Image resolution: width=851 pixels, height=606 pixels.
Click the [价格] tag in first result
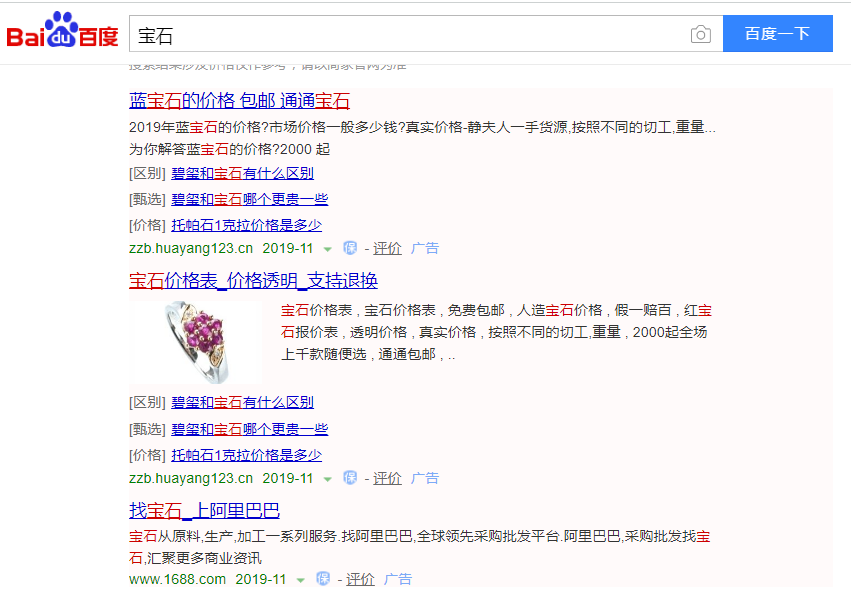147,225
